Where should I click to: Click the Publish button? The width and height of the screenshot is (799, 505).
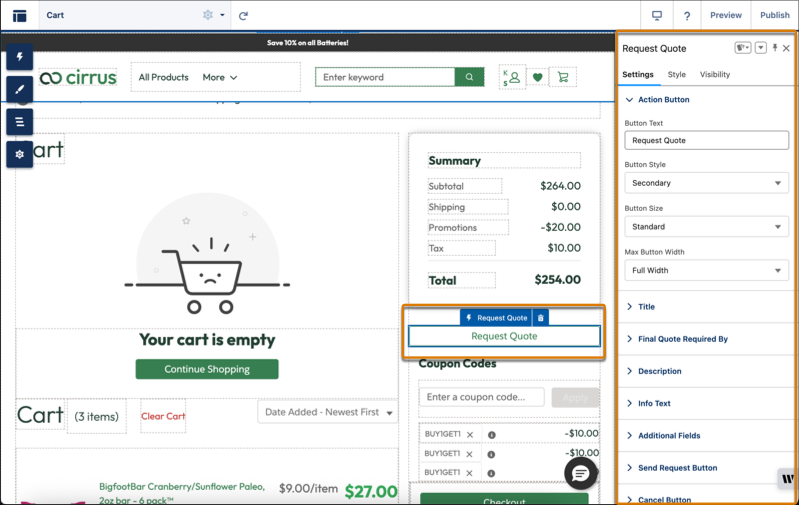(x=775, y=15)
